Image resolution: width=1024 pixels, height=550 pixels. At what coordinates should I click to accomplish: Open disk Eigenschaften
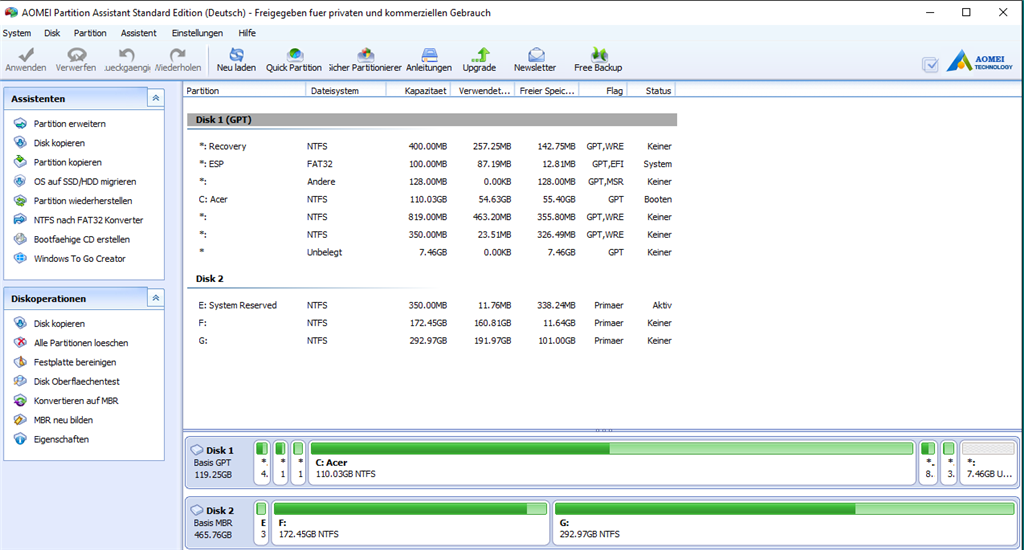click(61, 439)
